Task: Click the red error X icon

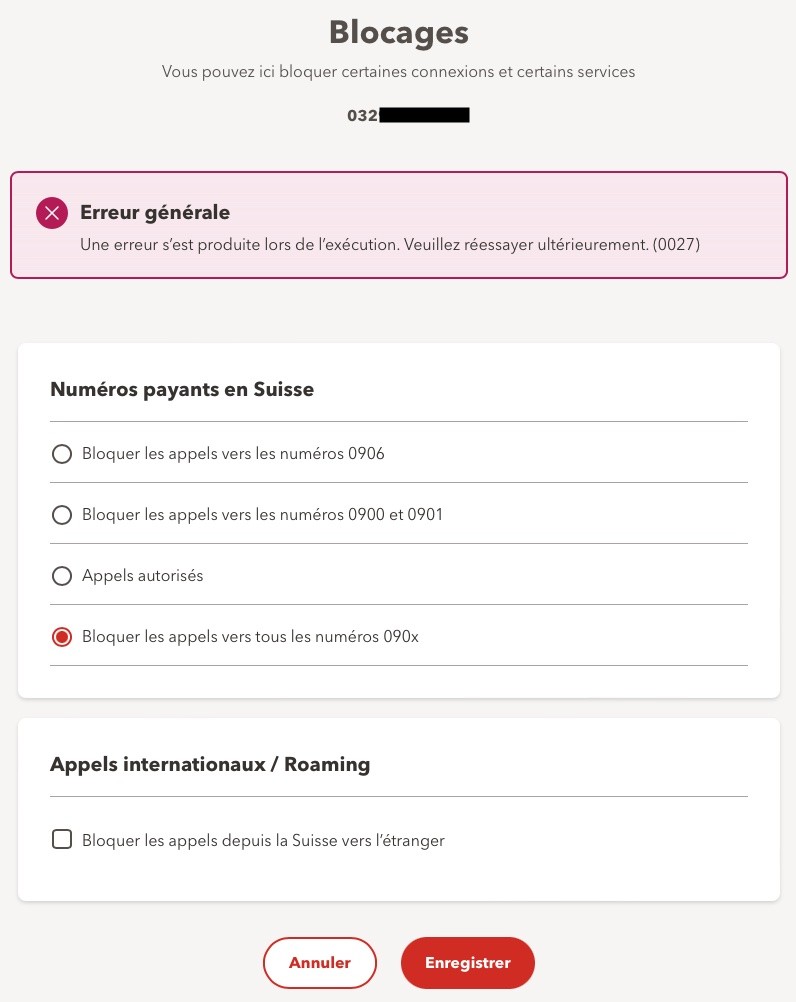Action: tap(51, 213)
